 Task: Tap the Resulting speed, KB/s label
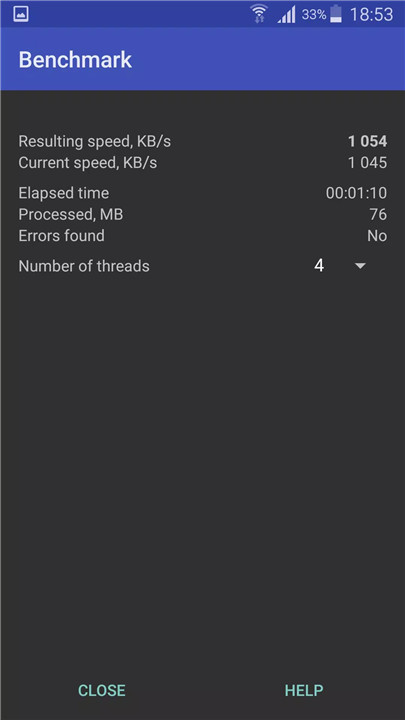point(95,141)
